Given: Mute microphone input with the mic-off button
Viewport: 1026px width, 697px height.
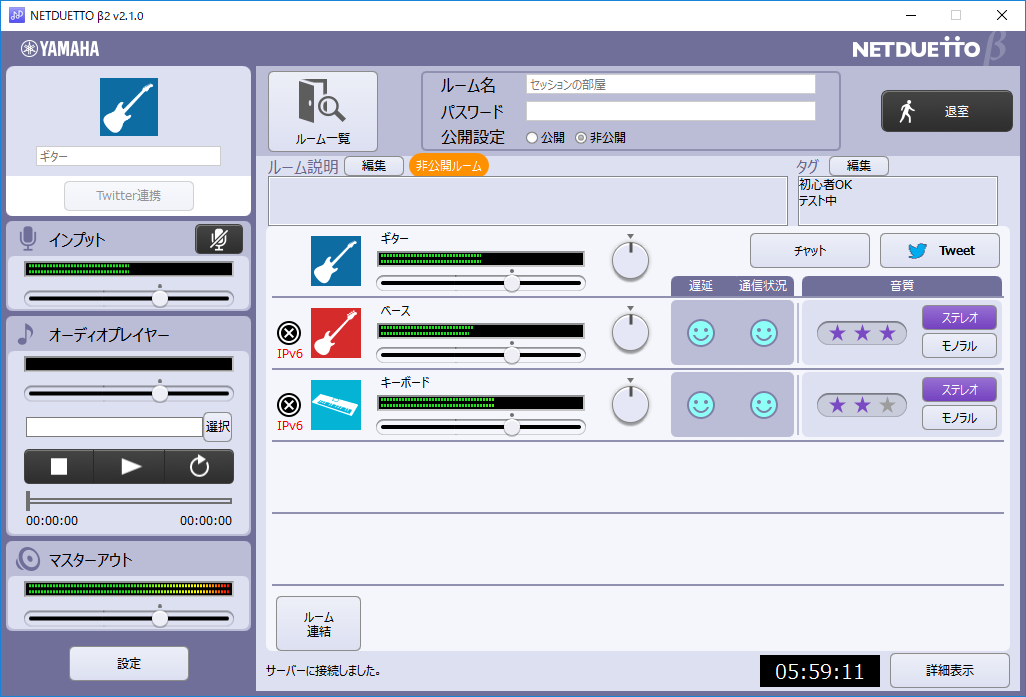Looking at the screenshot, I should click(219, 240).
